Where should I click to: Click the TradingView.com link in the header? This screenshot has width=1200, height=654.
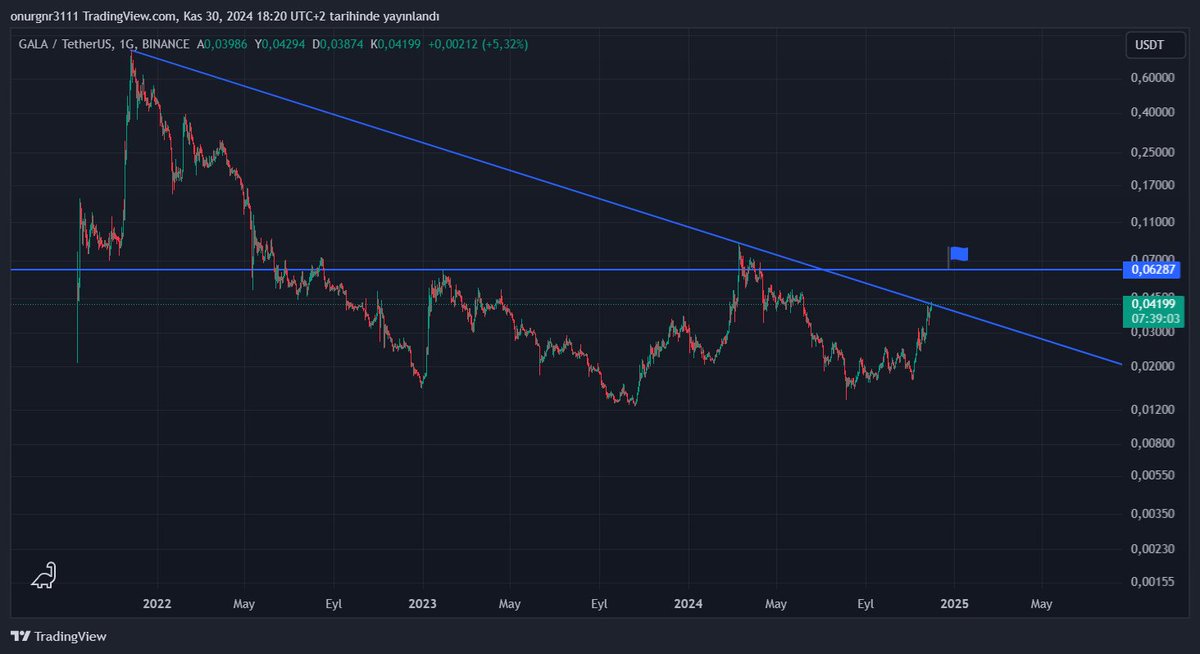(x=128, y=16)
